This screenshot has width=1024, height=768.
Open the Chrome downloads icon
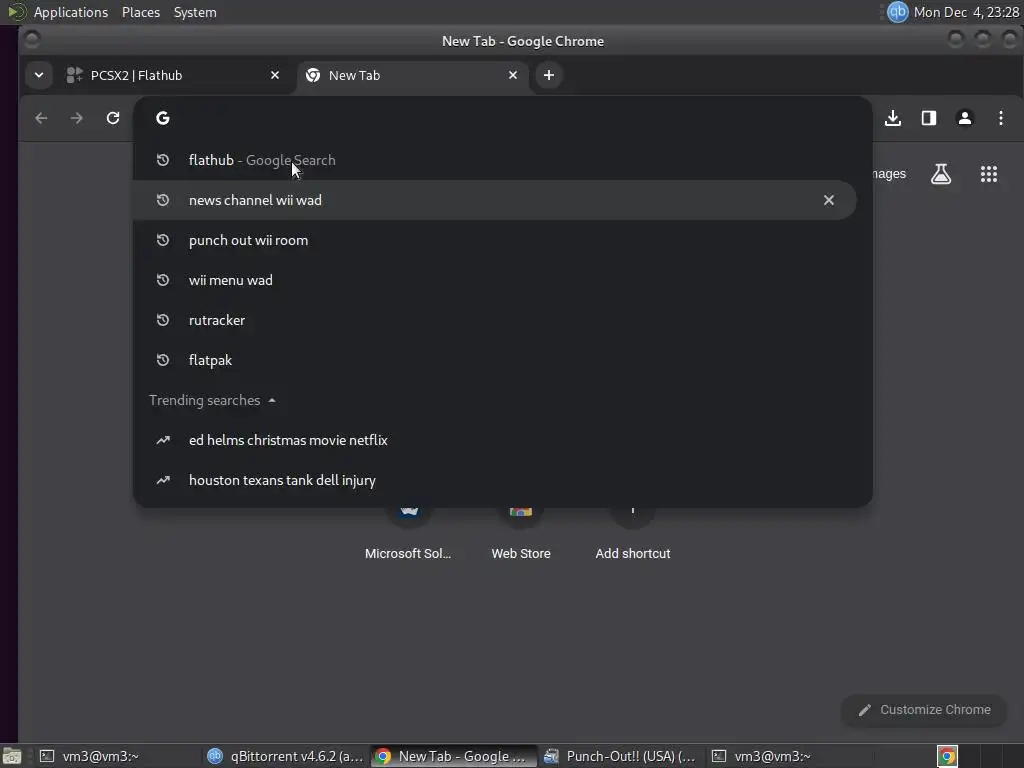click(x=893, y=118)
